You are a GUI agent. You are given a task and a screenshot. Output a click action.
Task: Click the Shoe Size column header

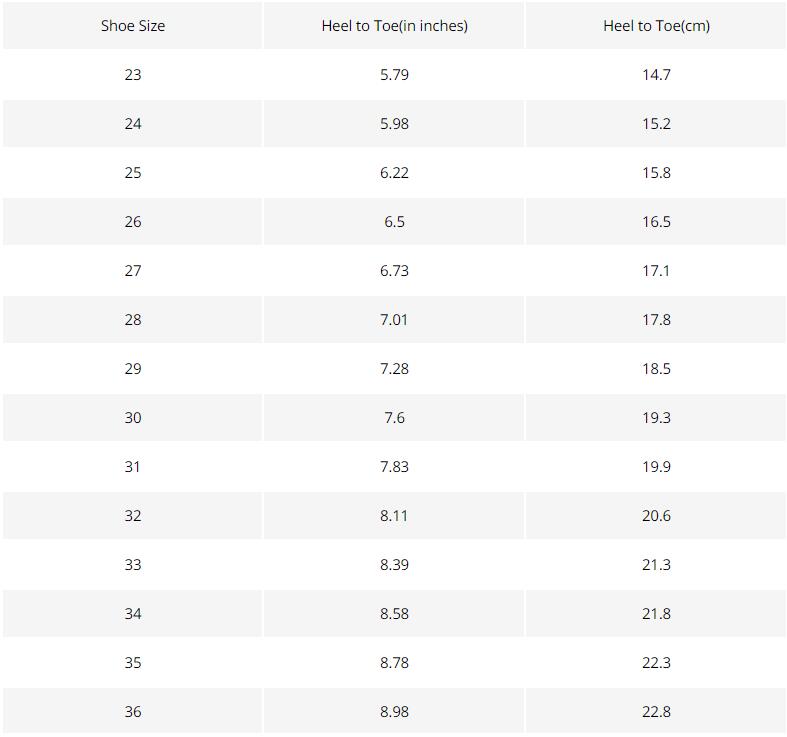133,26
